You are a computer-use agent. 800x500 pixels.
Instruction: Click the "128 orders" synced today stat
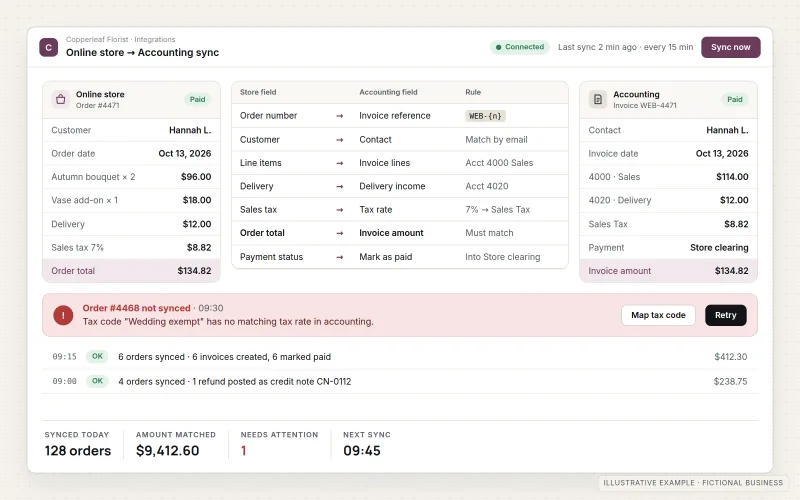(x=78, y=451)
